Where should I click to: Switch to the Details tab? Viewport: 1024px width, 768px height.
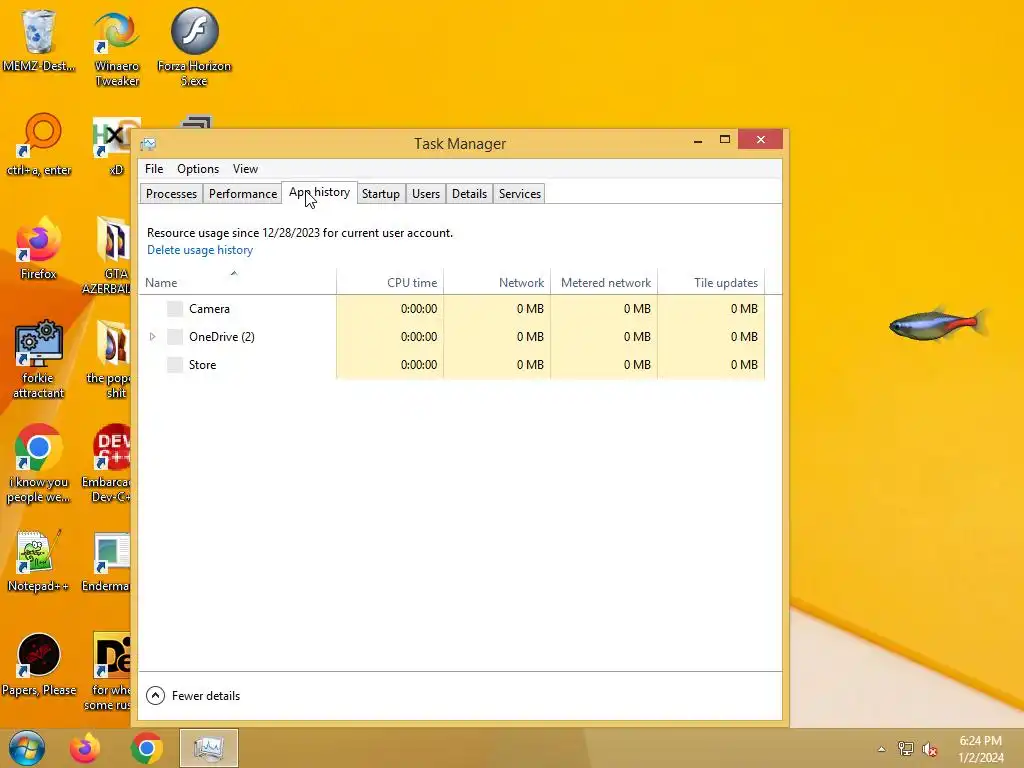470,194
